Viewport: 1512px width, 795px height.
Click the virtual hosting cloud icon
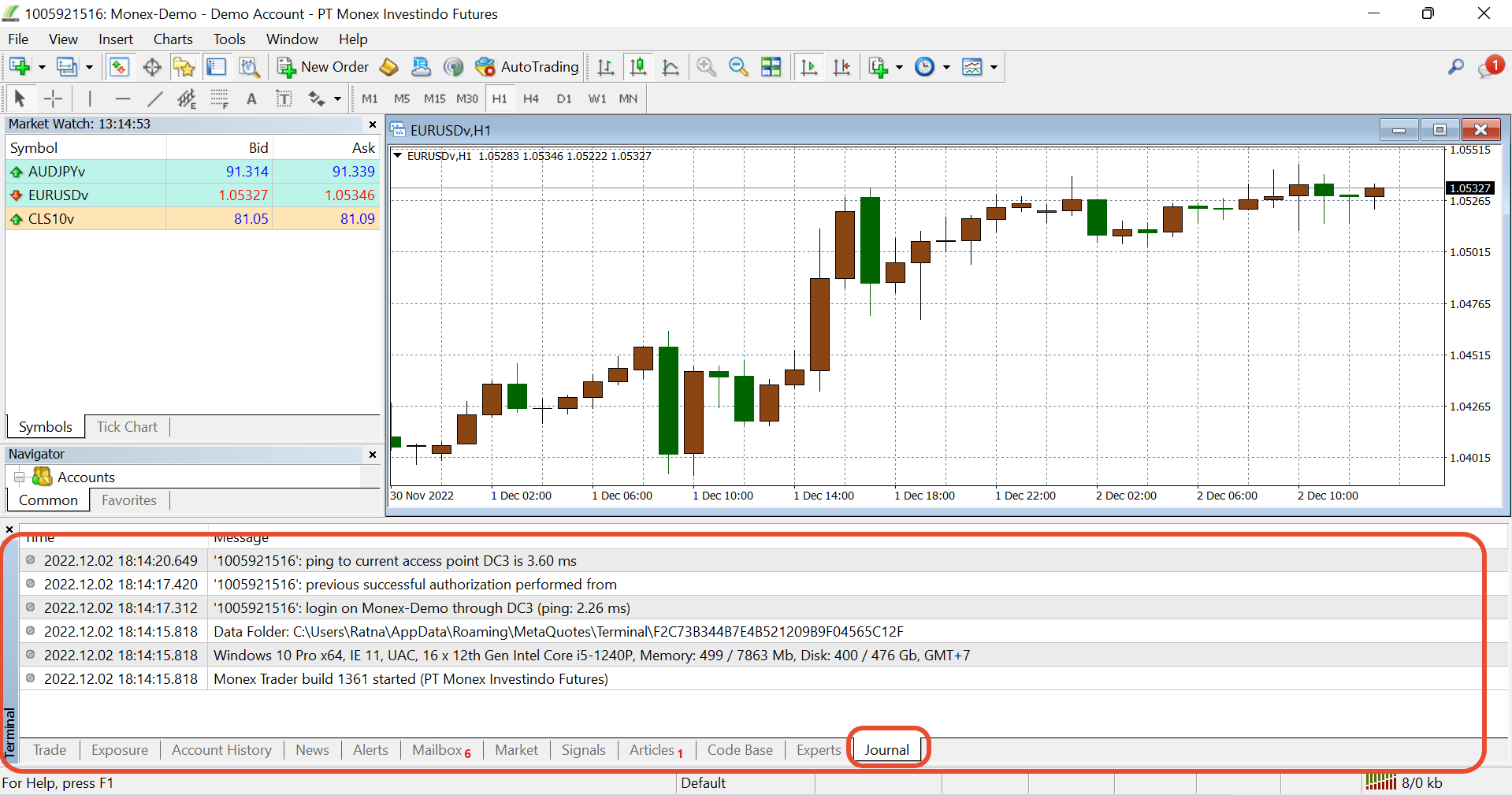(421, 67)
